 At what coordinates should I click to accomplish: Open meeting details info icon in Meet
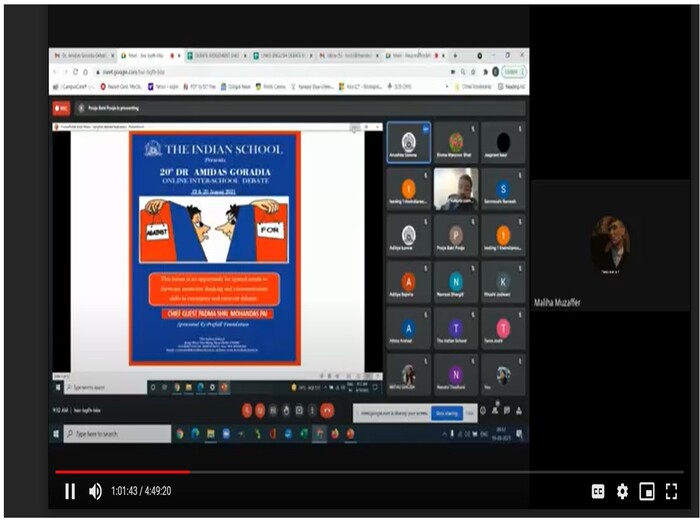[483, 410]
